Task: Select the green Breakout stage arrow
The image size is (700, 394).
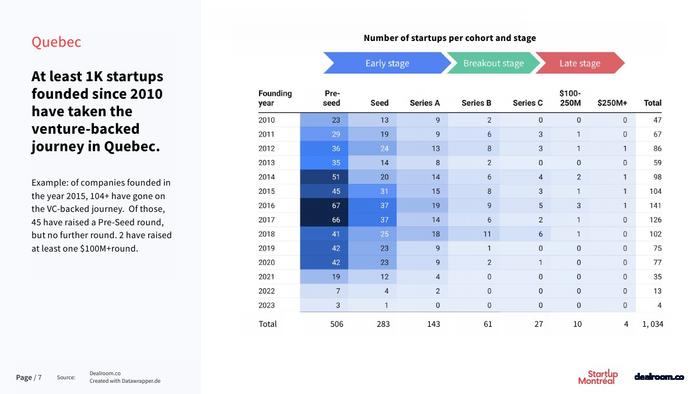Action: 493,63
